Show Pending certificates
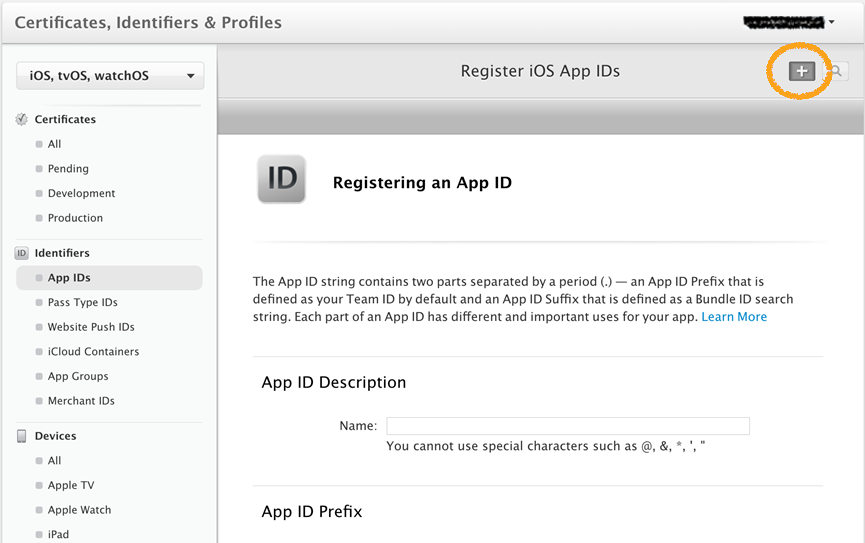Viewport: 865px width, 543px height. pos(68,169)
